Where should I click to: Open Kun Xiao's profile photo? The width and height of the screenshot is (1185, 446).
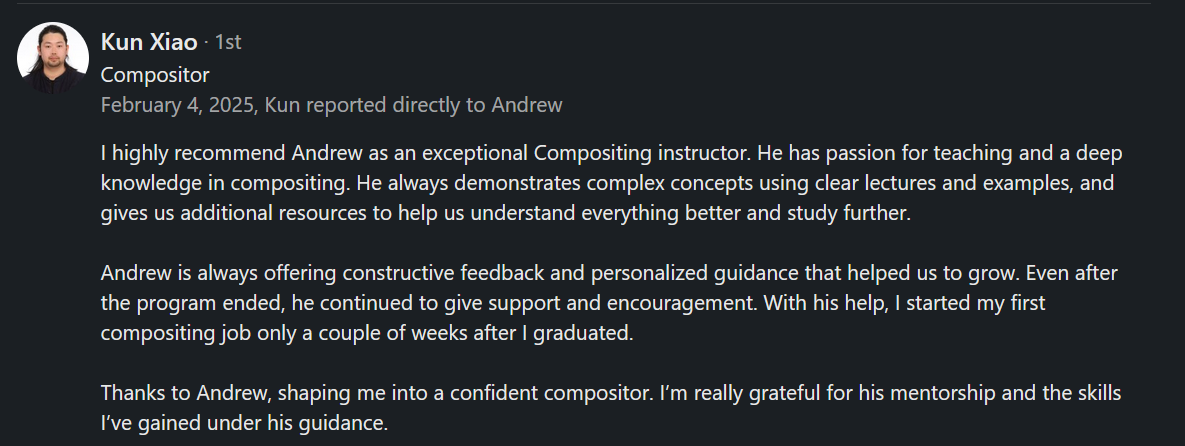53,58
